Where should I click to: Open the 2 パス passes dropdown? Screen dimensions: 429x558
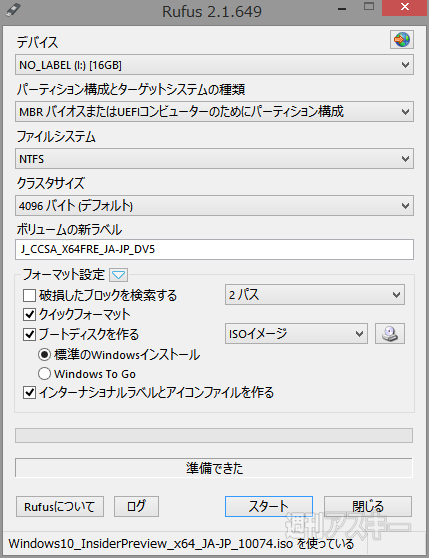(315, 295)
